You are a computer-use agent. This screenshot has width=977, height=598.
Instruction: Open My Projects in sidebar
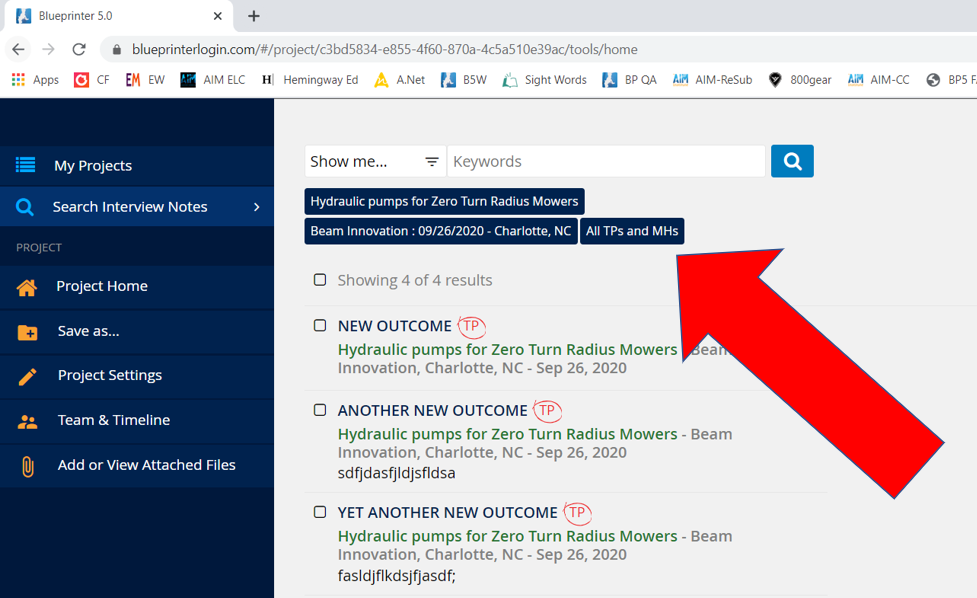point(137,166)
